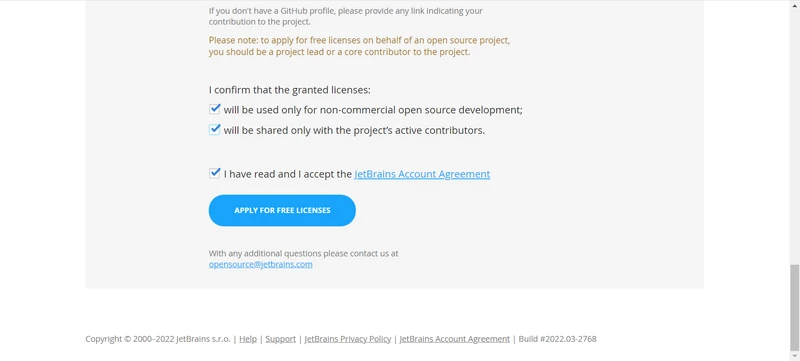Click the 'I have read and I accept the' label
The image size is (800, 361).
tap(288, 174)
